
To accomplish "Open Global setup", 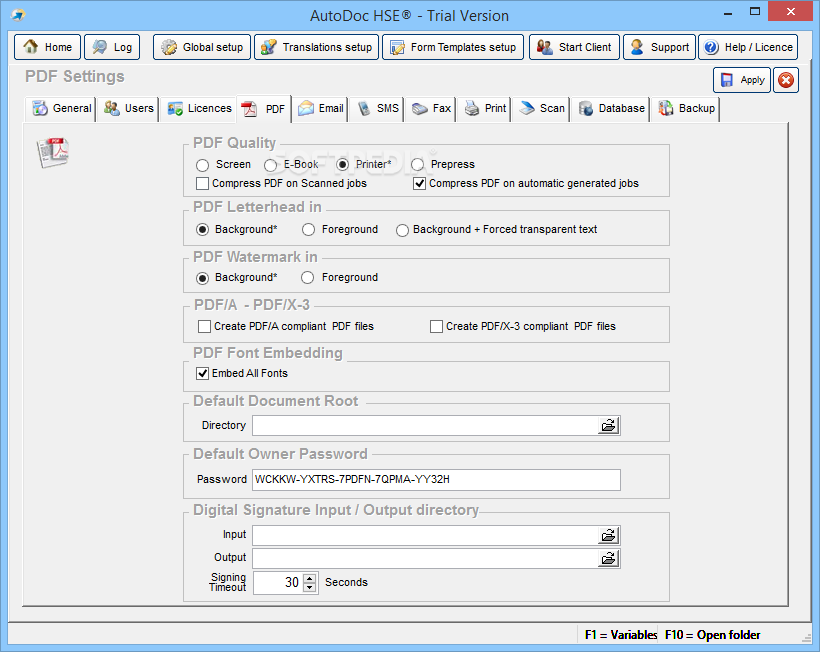I will click(x=202, y=47).
